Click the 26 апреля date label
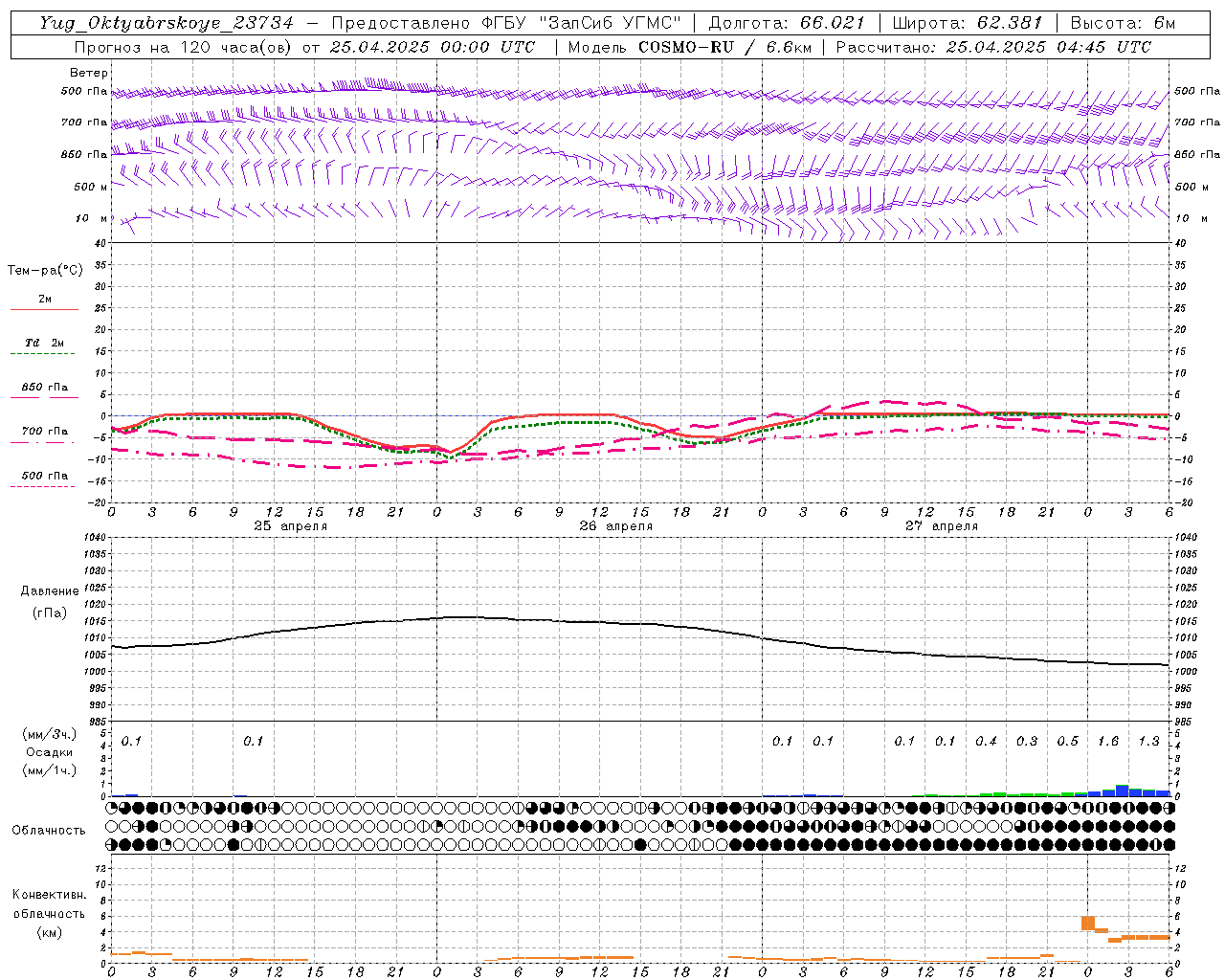The width and height of the screenshot is (1225, 980). click(615, 526)
